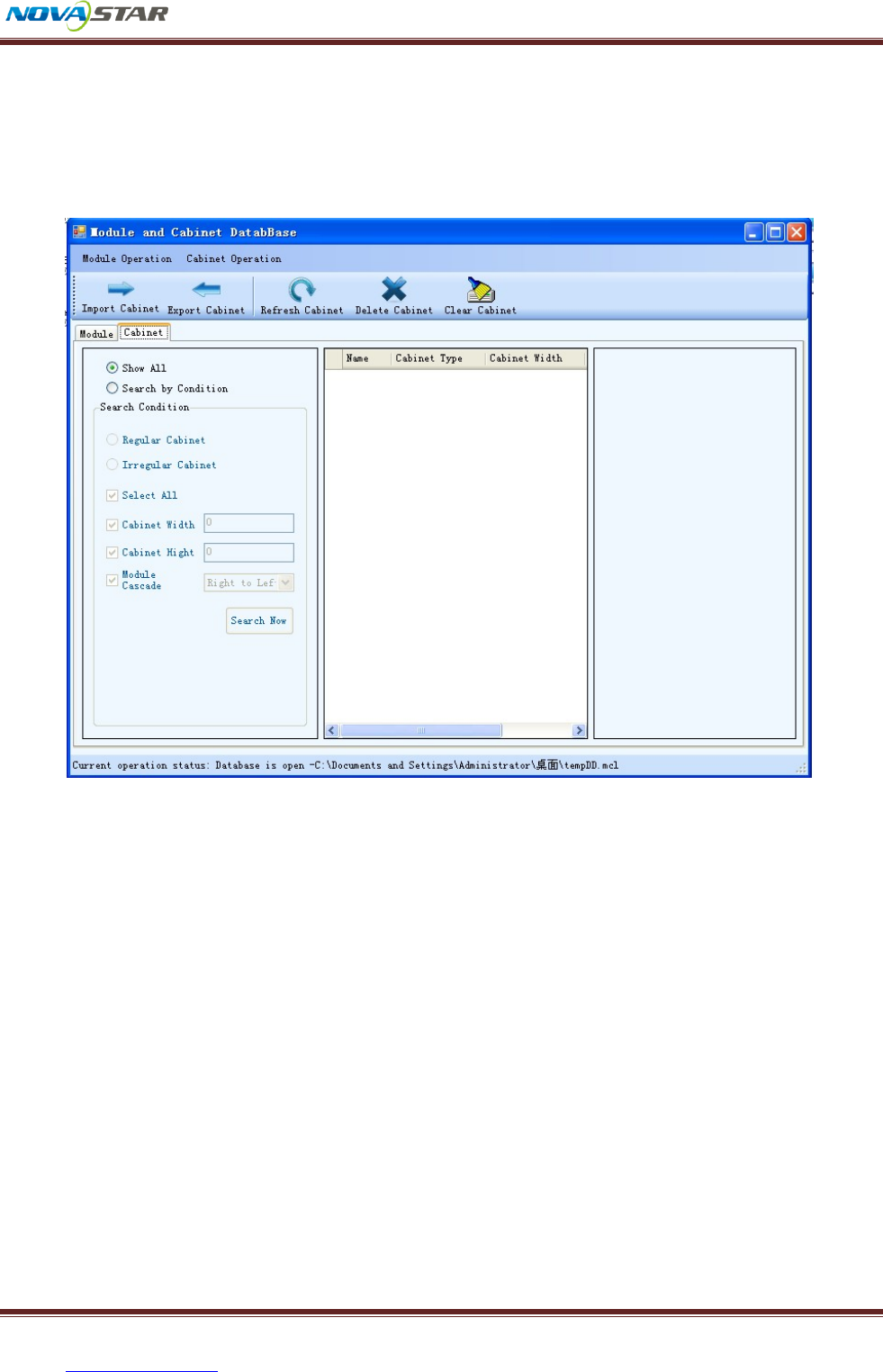This screenshot has height=1372, width=883.
Task: Click the Cabinet Width column header
Action: pyautogui.click(x=536, y=358)
